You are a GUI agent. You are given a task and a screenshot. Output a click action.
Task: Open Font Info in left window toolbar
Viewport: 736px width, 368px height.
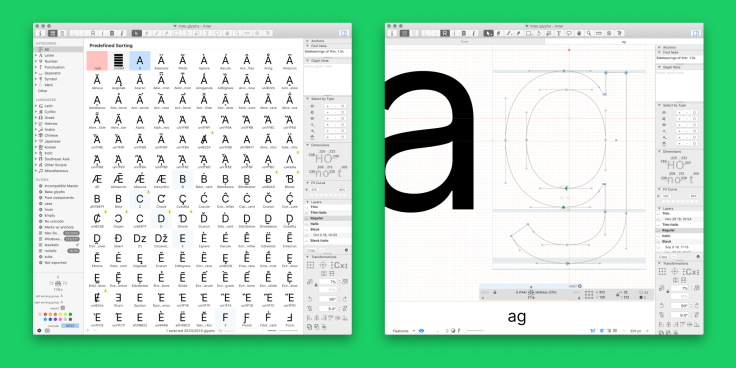pyautogui.click(x=40, y=33)
